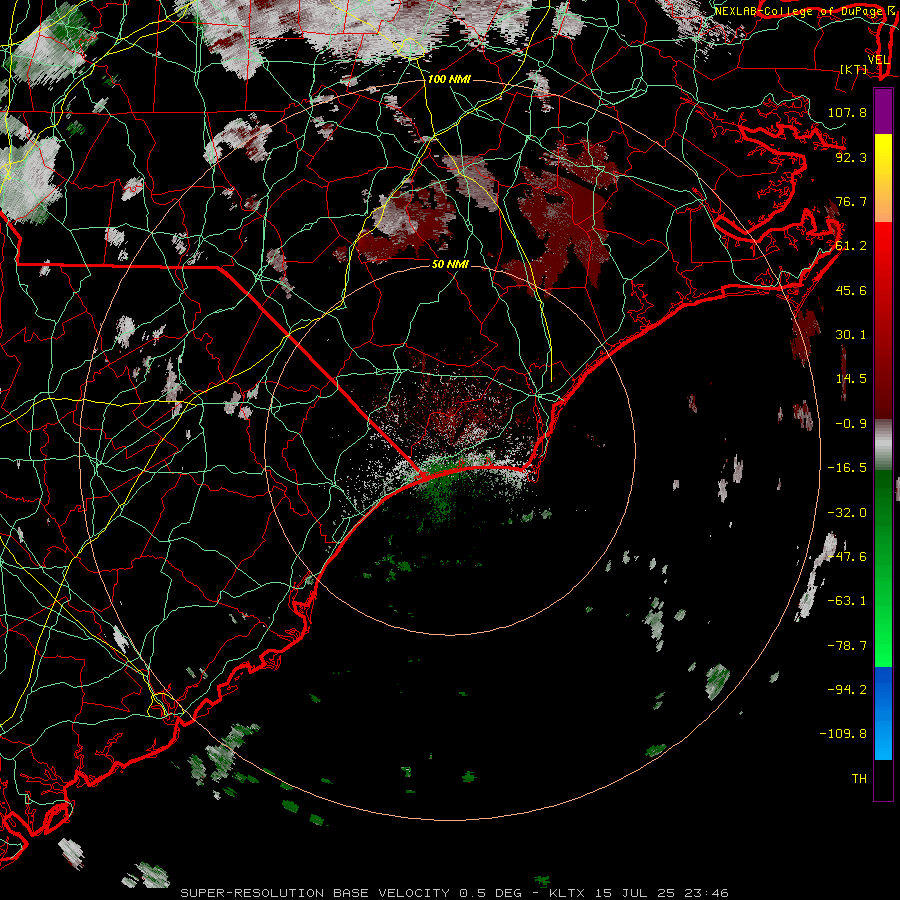
Task: Select the -16.5 velocity scale value
Action: (x=847, y=468)
